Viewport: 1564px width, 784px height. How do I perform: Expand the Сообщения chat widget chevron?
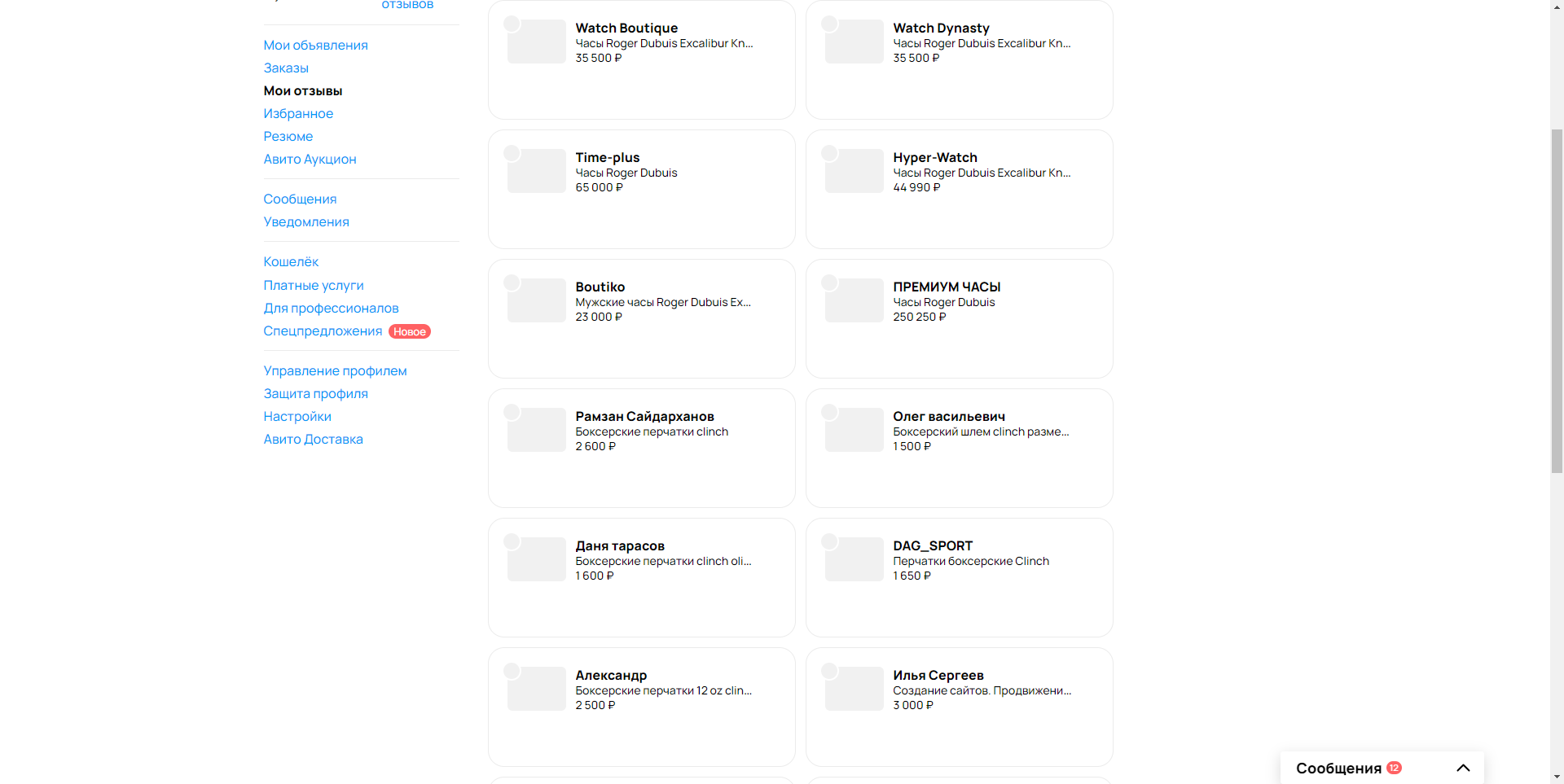pyautogui.click(x=1463, y=768)
